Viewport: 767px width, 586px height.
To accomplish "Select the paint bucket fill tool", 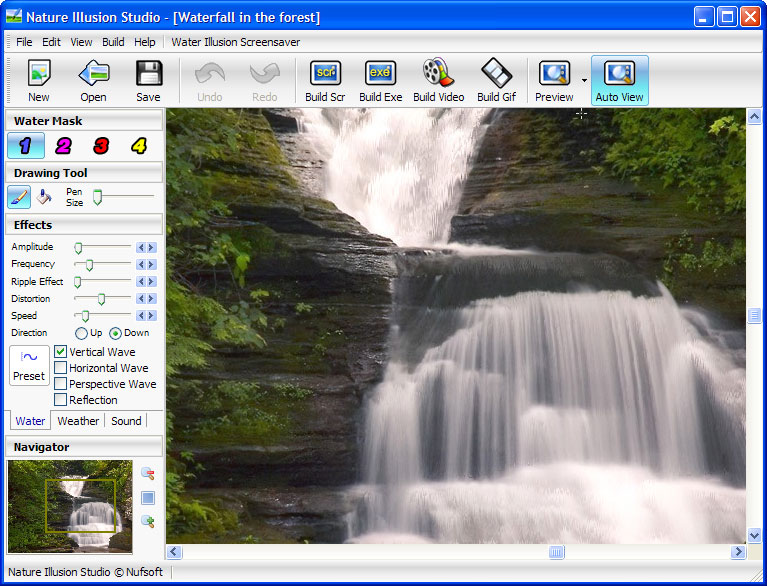I will pos(44,197).
